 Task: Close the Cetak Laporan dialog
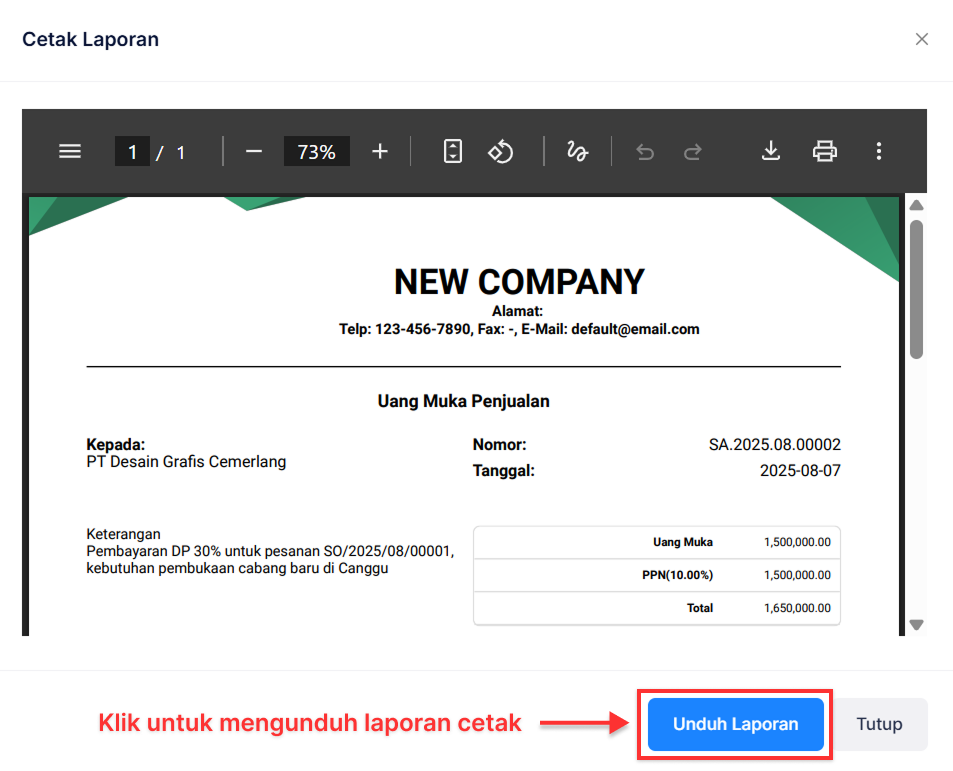[922, 39]
